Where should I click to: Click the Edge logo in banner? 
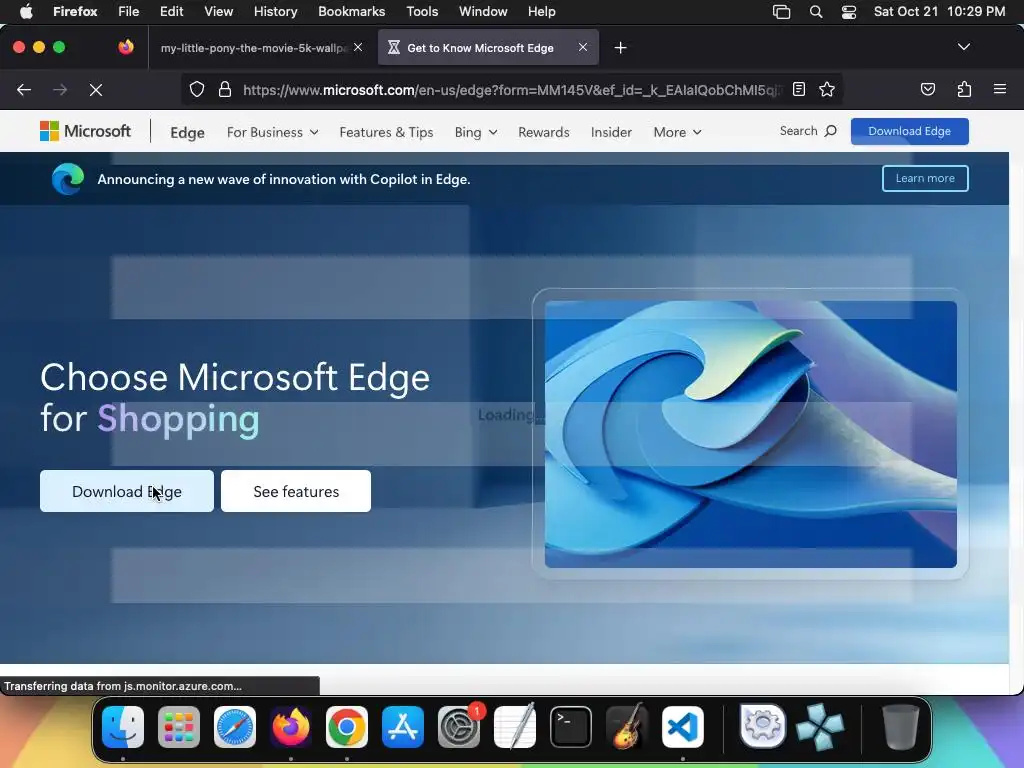68,179
